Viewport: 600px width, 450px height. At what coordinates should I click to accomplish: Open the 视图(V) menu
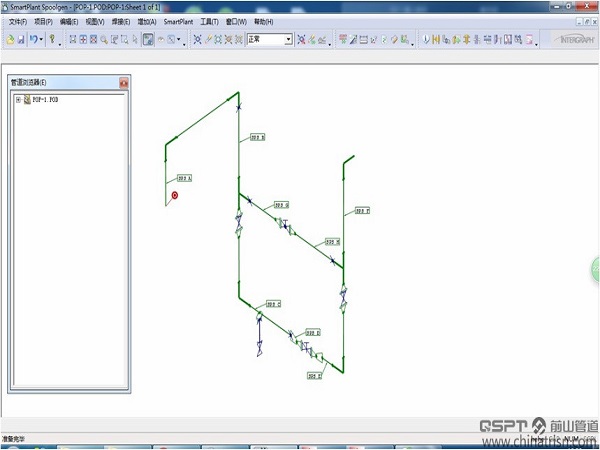[x=95, y=22]
